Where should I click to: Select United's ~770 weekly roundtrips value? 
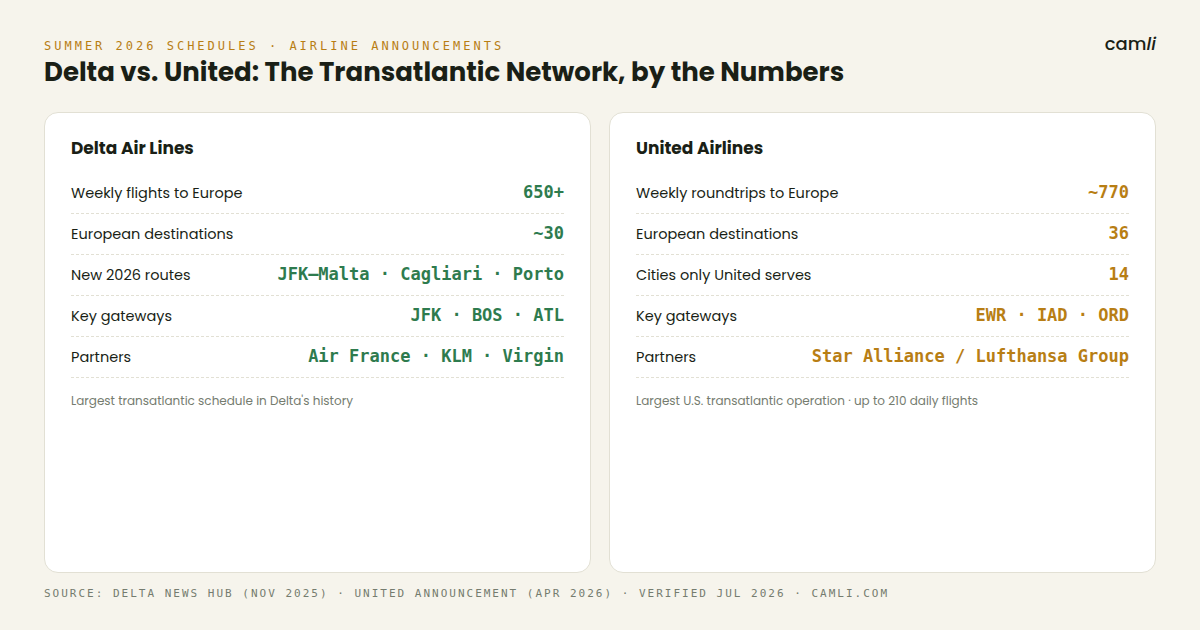coord(1108,192)
